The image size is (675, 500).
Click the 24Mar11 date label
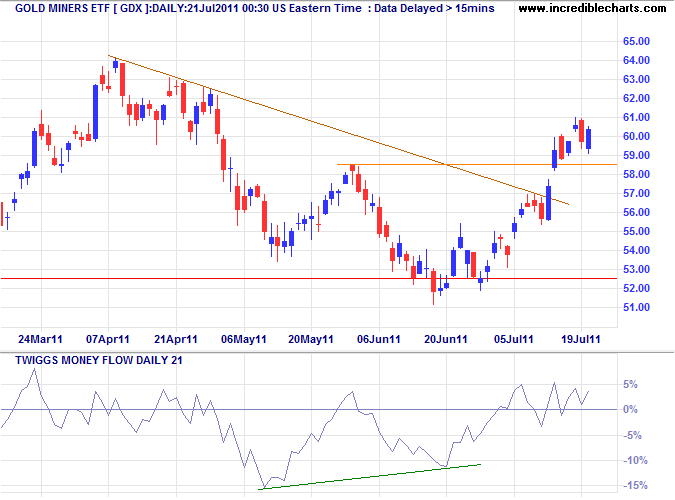[x=40, y=339]
